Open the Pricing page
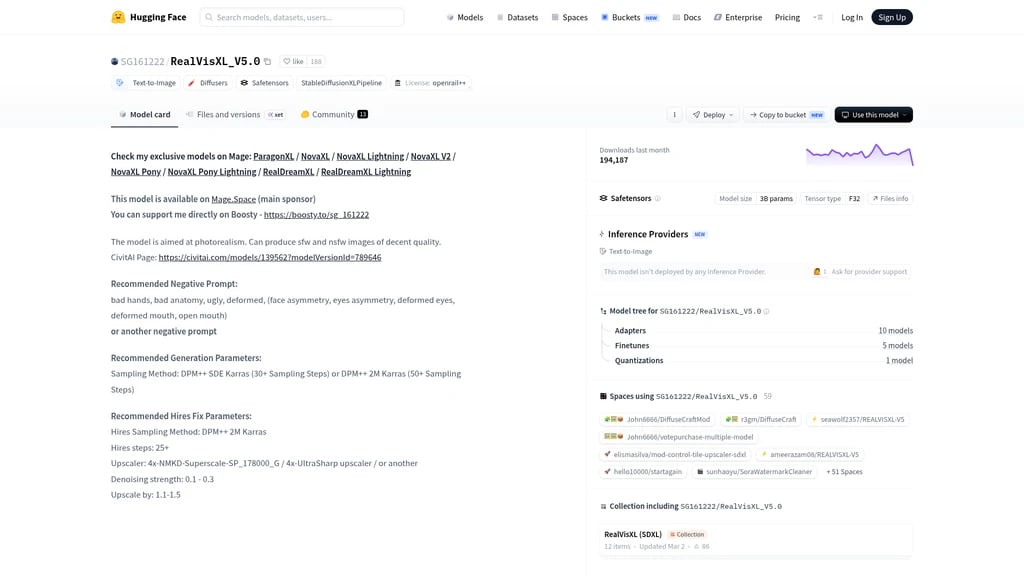This screenshot has width=1024, height=576. click(x=787, y=18)
